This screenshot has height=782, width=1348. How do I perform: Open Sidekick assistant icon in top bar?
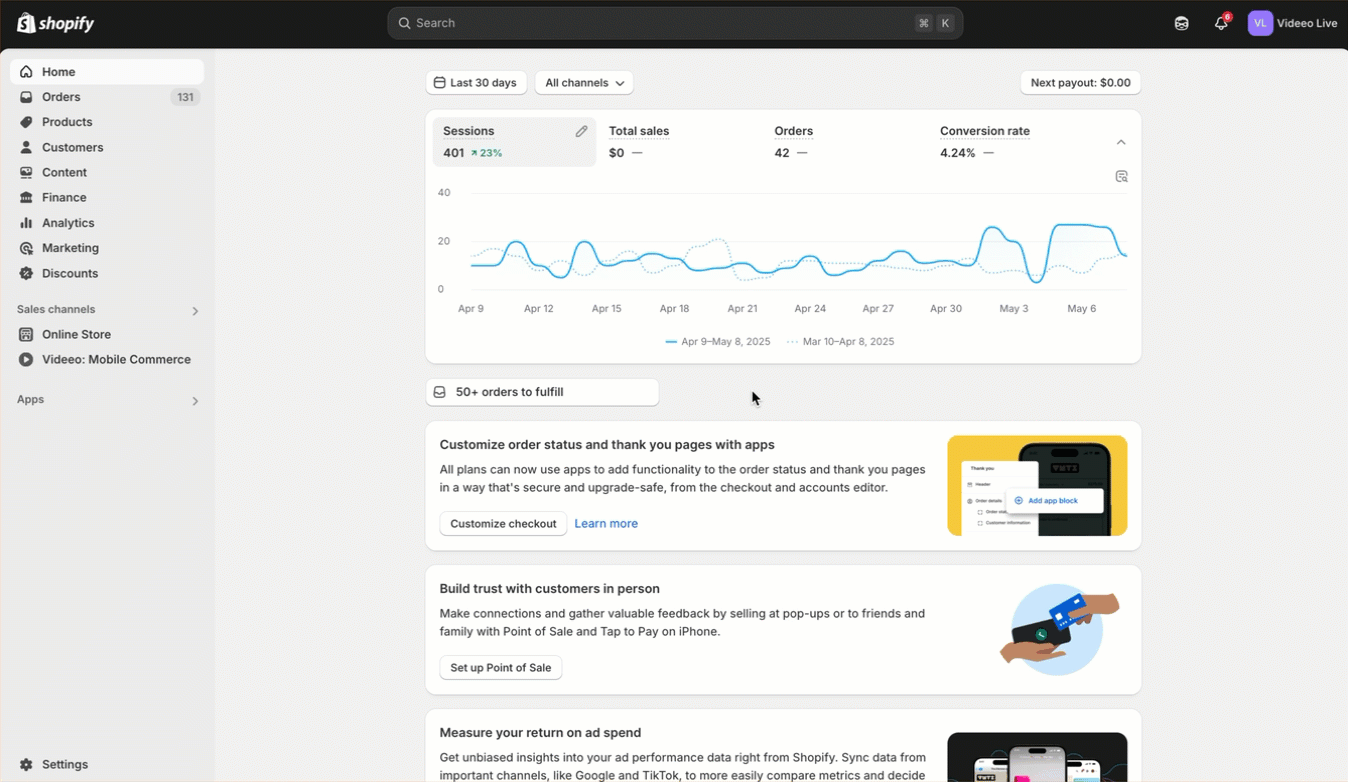click(1181, 23)
